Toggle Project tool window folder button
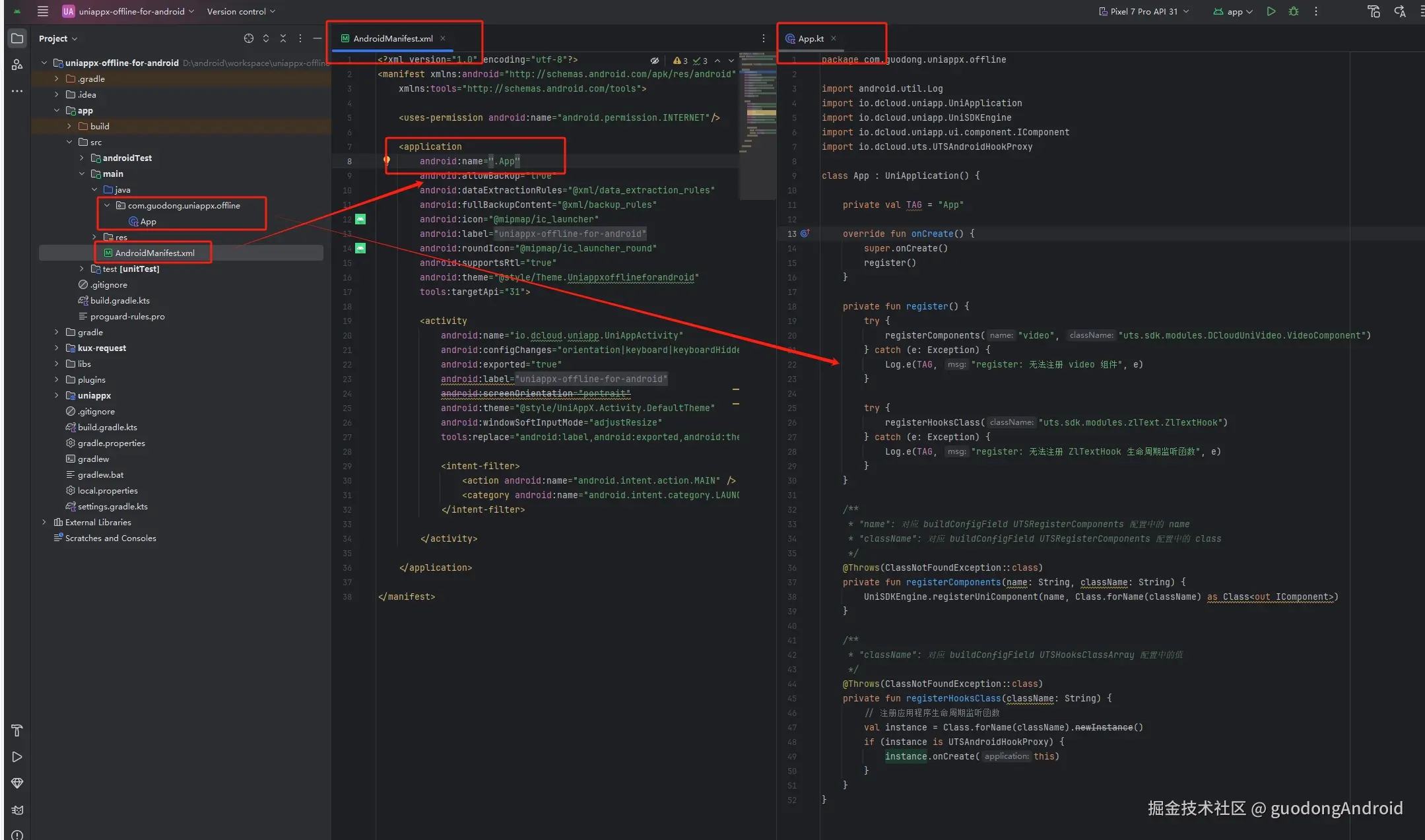Viewport: 1425px width, 840px height. 17,38
